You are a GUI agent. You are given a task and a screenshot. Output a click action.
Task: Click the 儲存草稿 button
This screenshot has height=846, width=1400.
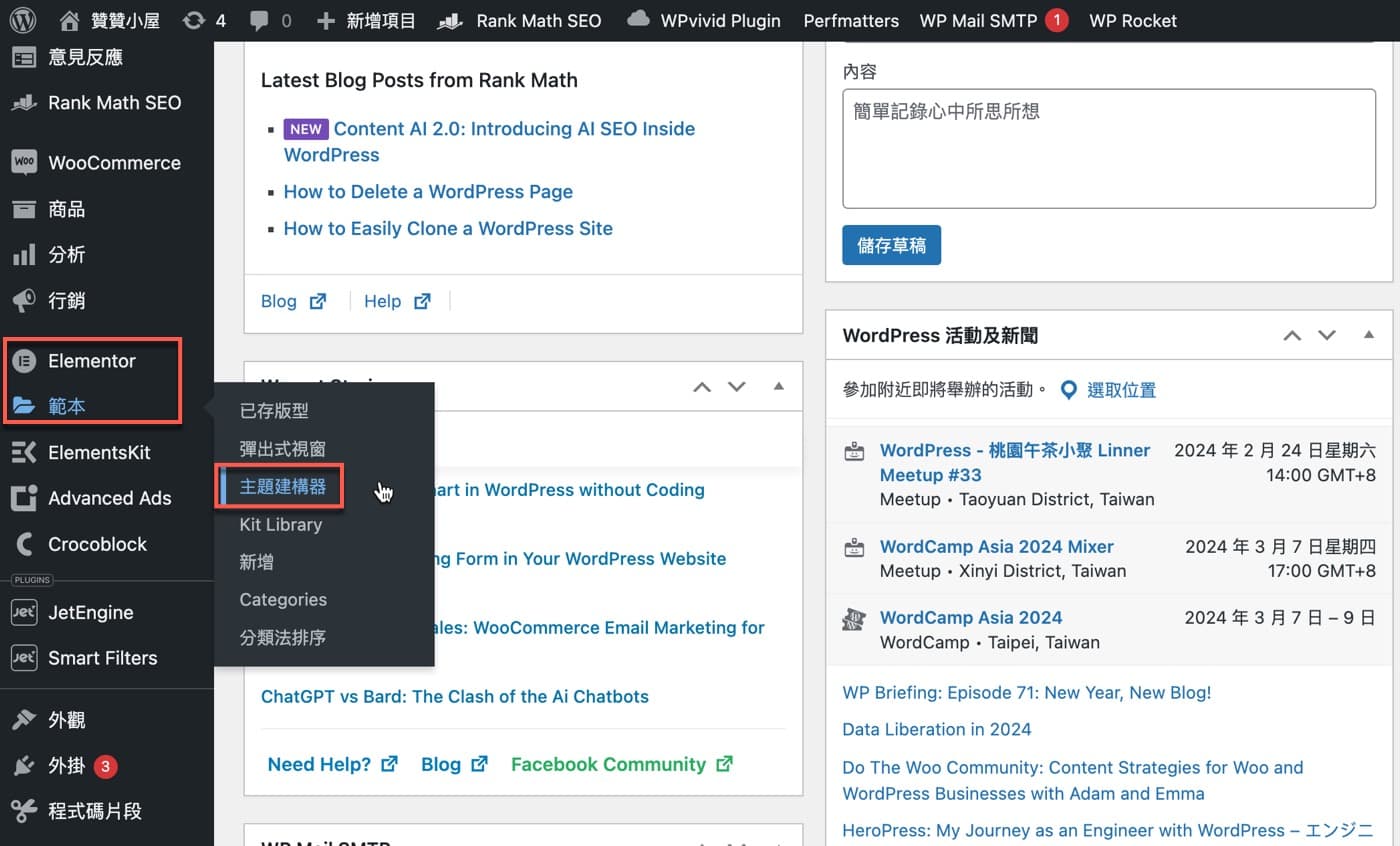pos(891,245)
